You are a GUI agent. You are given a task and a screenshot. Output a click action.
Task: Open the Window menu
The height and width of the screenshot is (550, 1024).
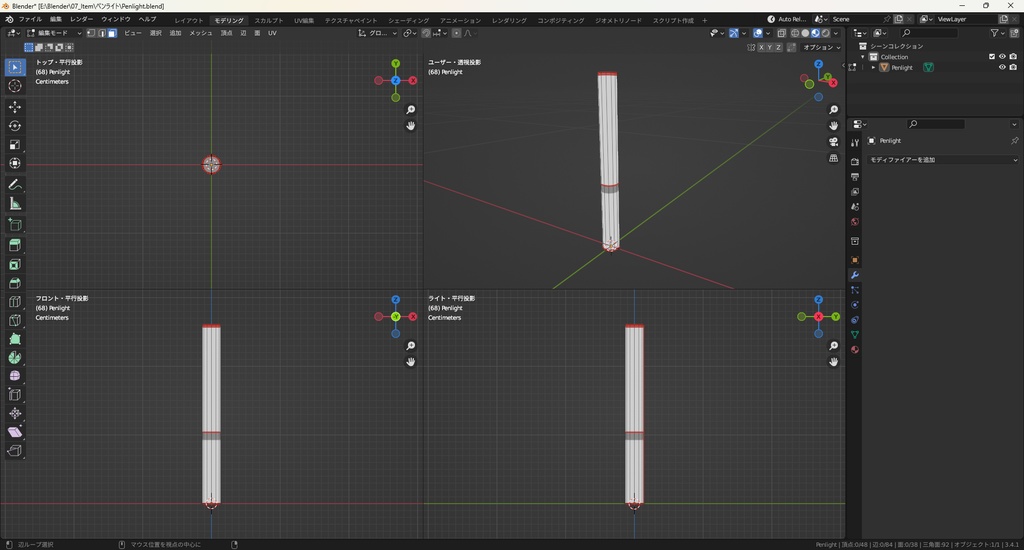(x=116, y=20)
